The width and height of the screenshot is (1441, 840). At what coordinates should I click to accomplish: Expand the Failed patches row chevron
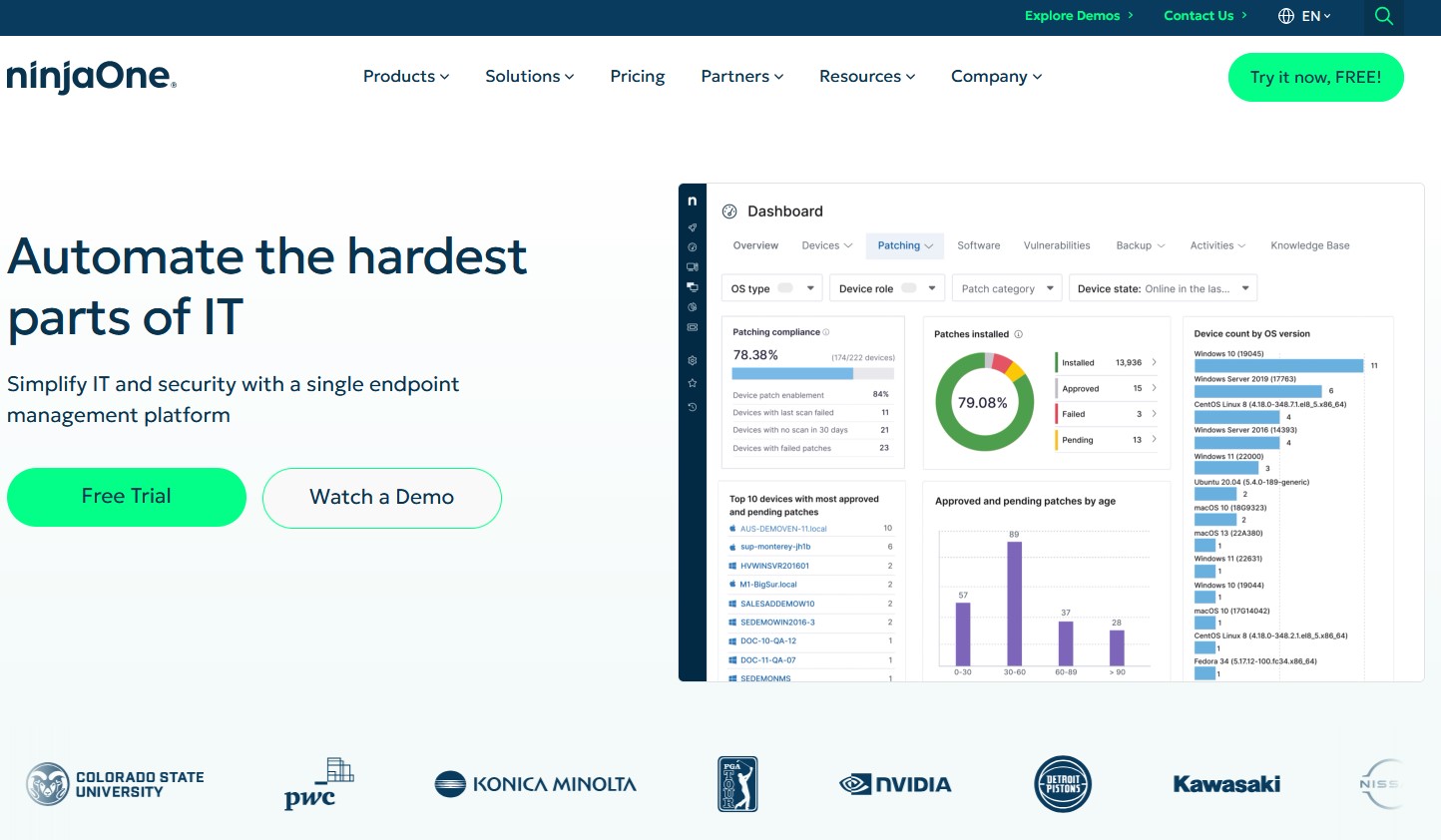pyautogui.click(x=1155, y=413)
